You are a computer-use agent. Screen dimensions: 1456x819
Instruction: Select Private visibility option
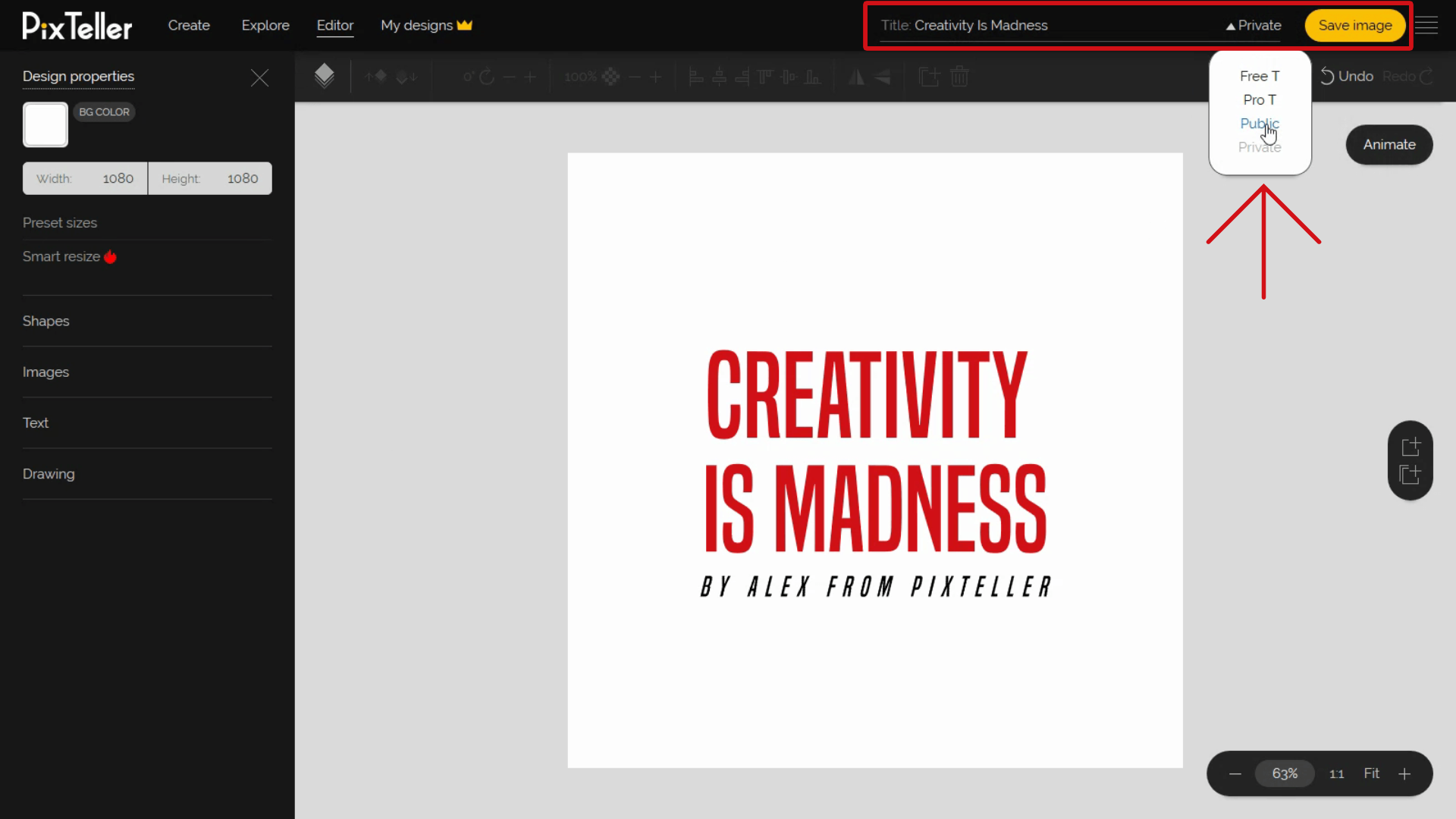(1259, 147)
